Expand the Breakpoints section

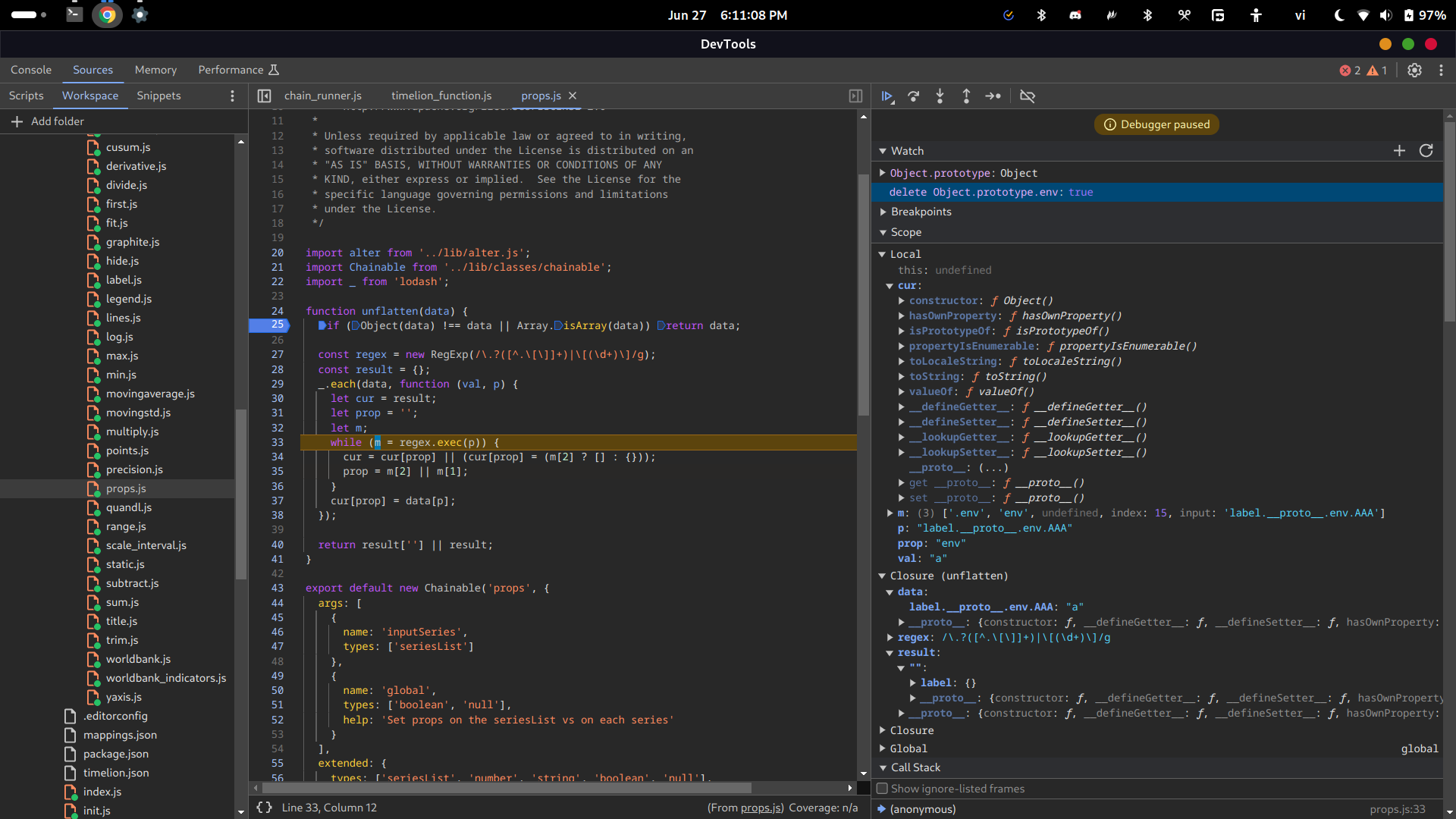883,212
